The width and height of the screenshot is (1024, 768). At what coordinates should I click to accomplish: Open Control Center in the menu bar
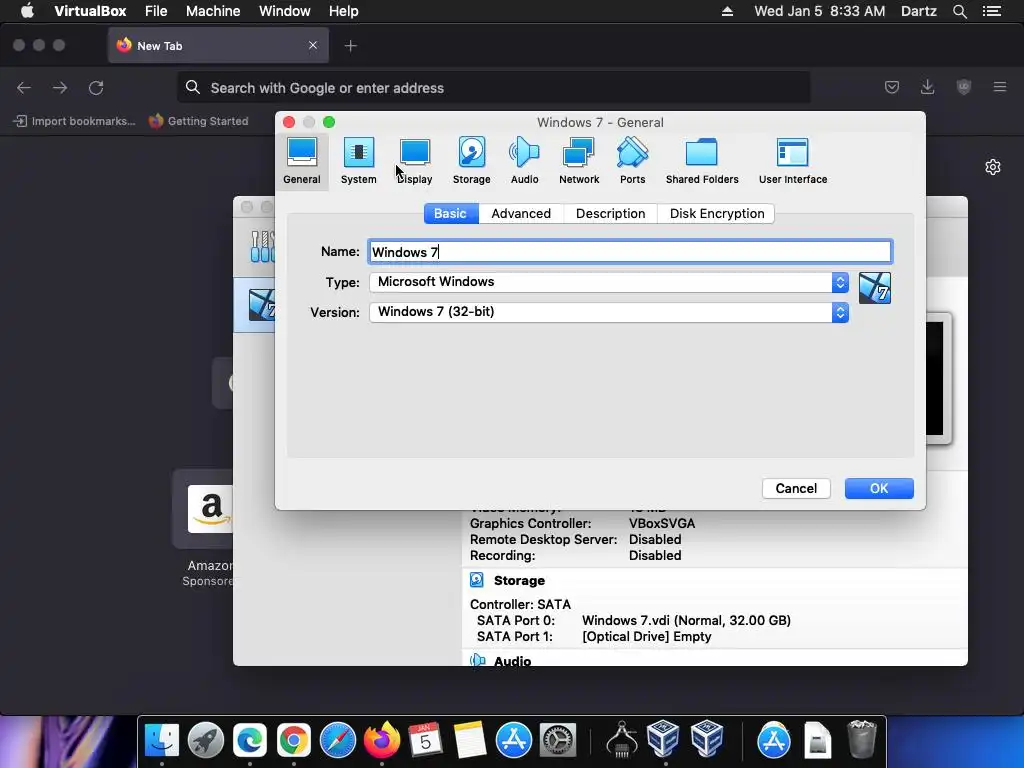pyautogui.click(x=992, y=11)
